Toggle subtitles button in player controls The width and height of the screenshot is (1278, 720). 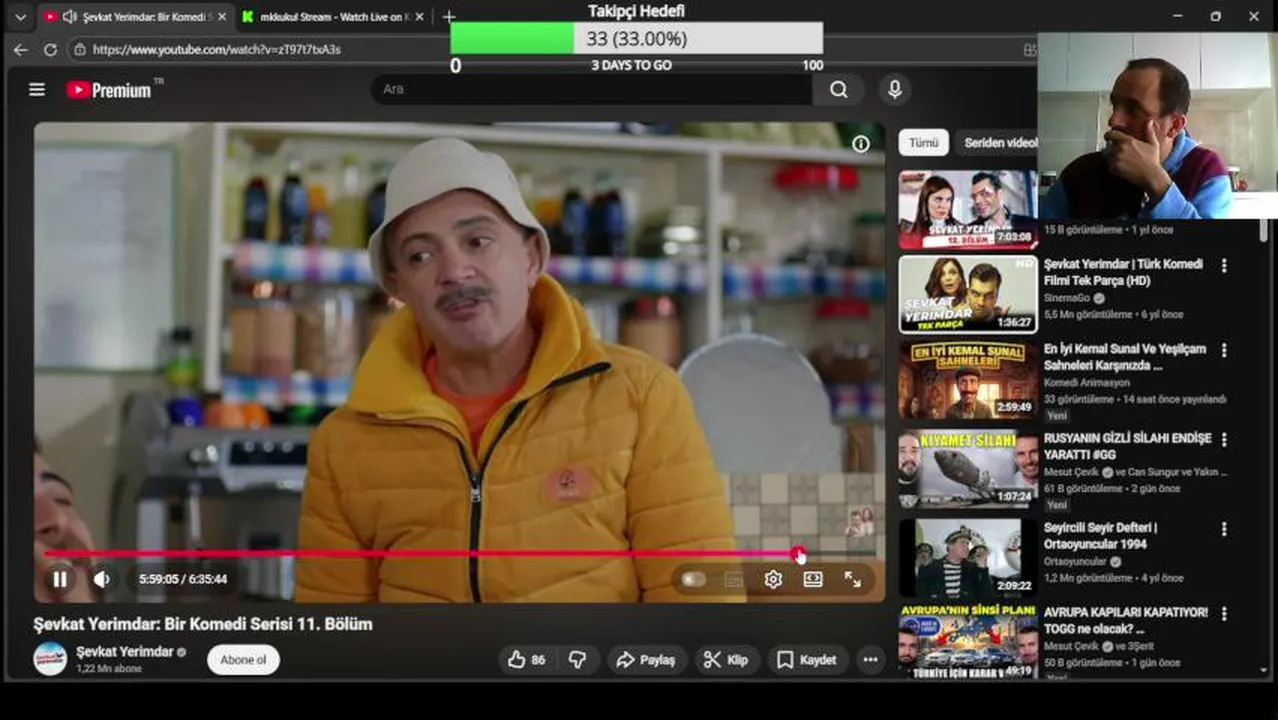(734, 579)
